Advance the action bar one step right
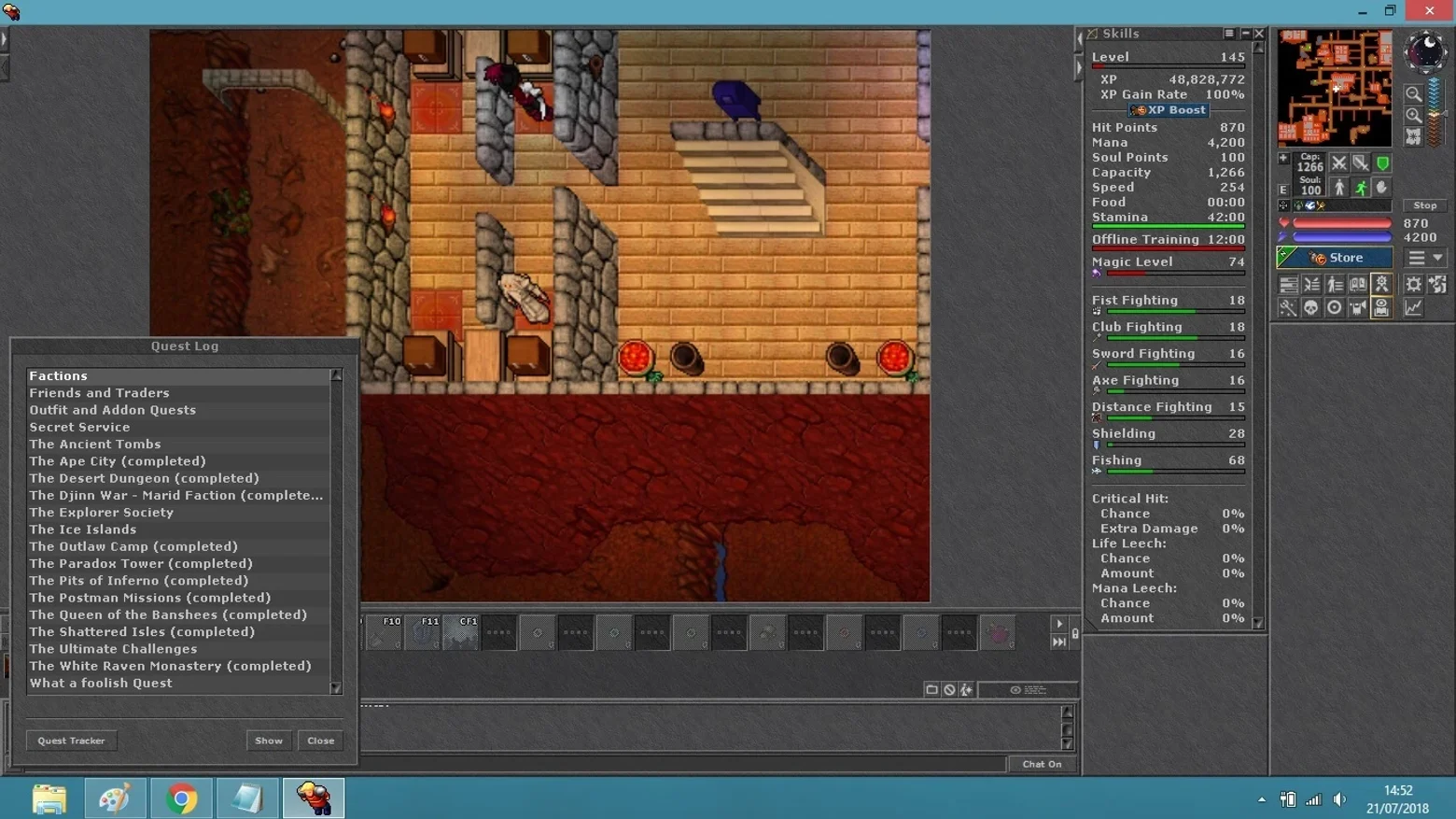Viewport: 1456px width, 819px height. 1059,624
